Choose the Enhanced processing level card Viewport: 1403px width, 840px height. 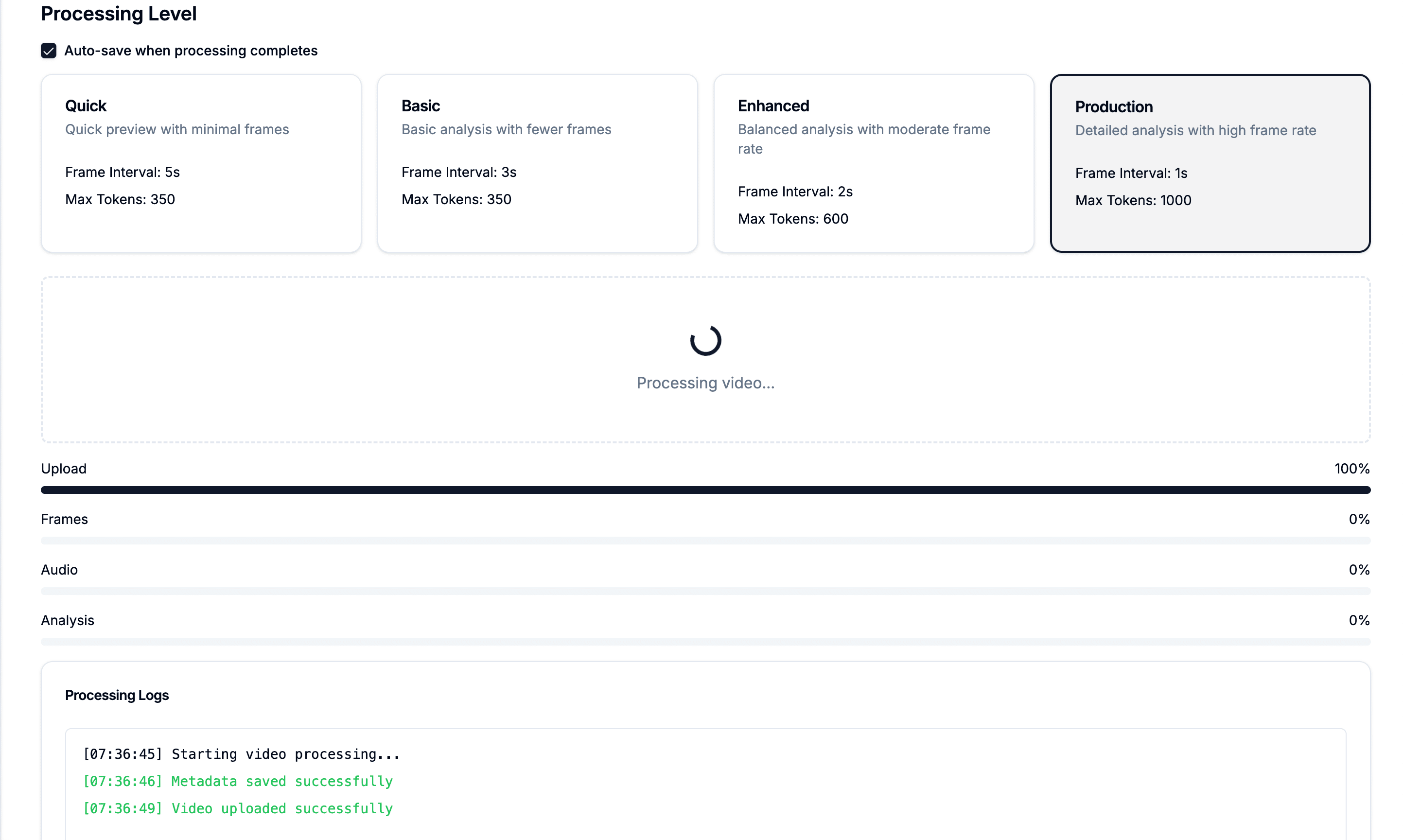click(x=873, y=163)
